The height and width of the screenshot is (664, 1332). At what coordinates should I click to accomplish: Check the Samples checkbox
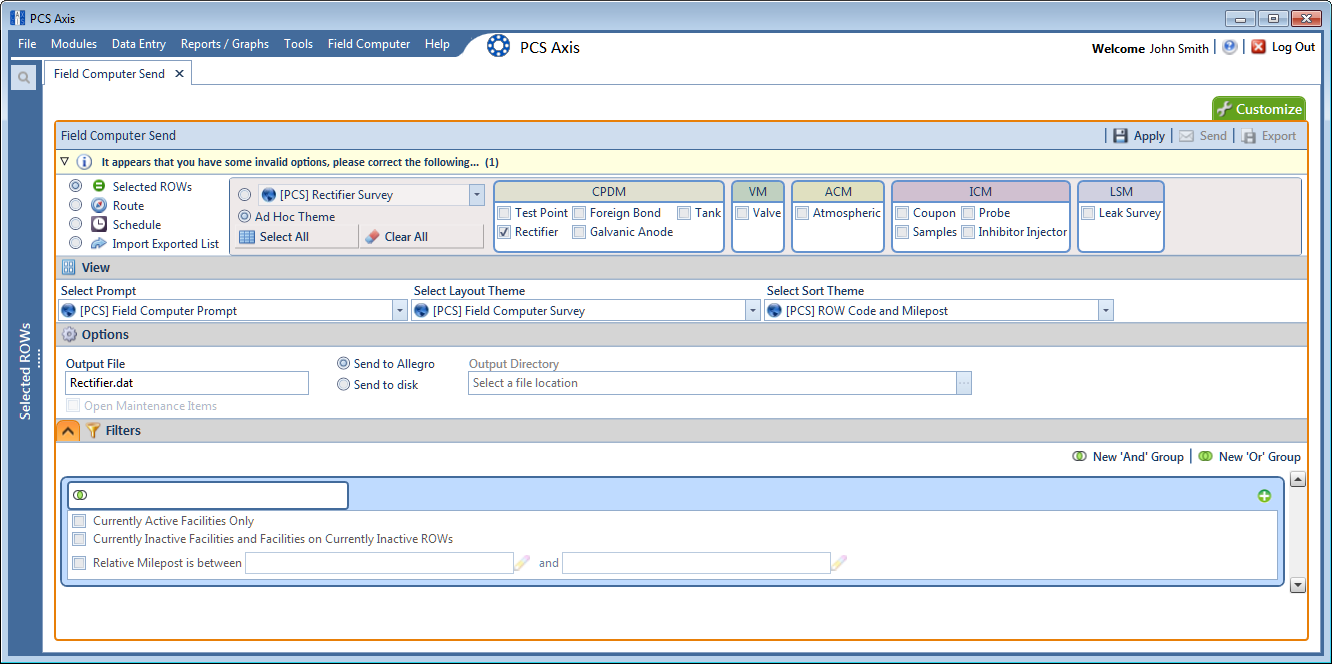[903, 232]
